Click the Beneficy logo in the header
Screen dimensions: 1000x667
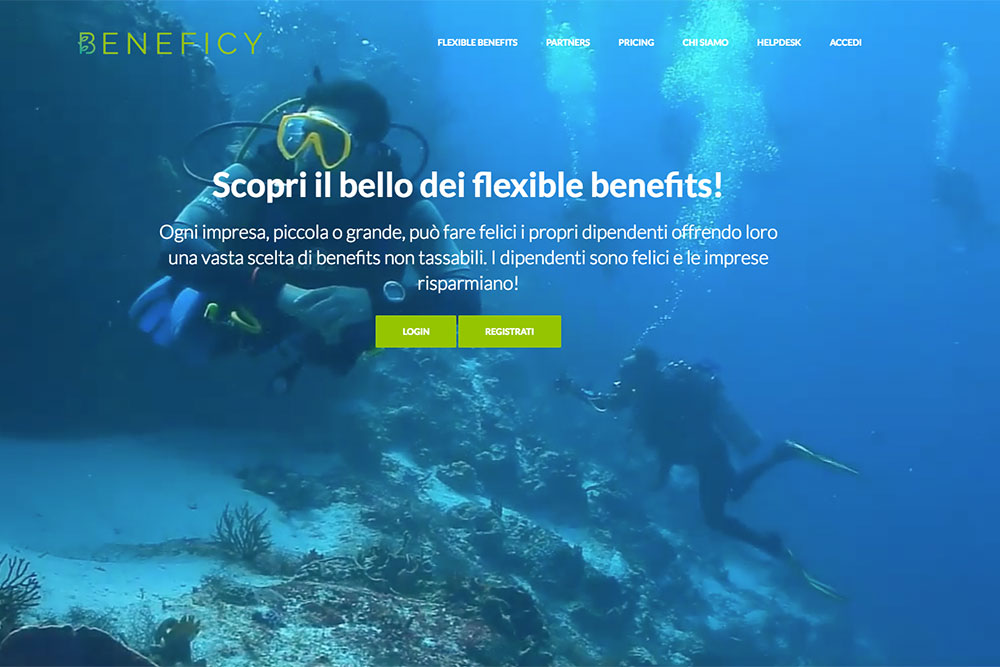[170, 43]
